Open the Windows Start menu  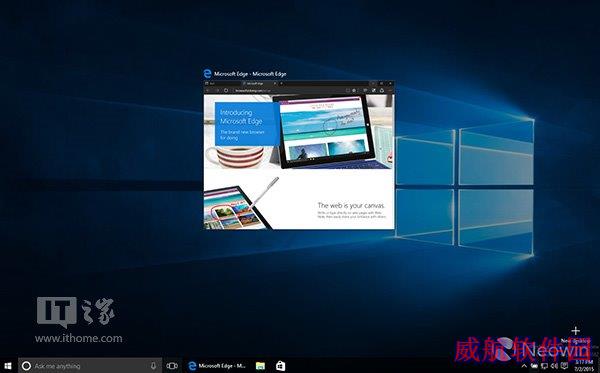8,366
